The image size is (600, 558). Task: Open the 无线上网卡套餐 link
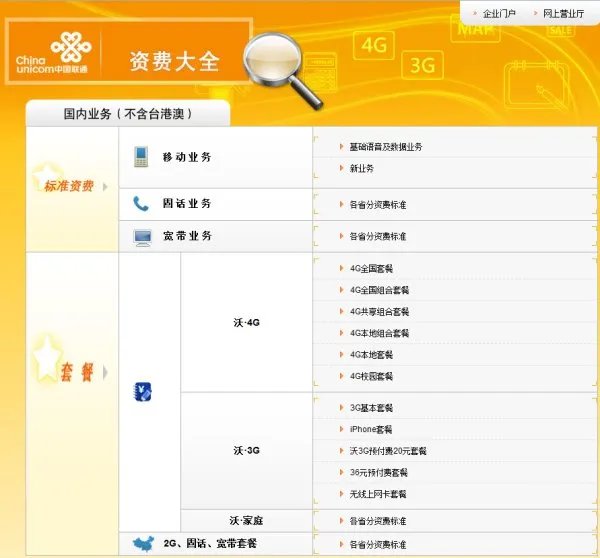coord(378,494)
